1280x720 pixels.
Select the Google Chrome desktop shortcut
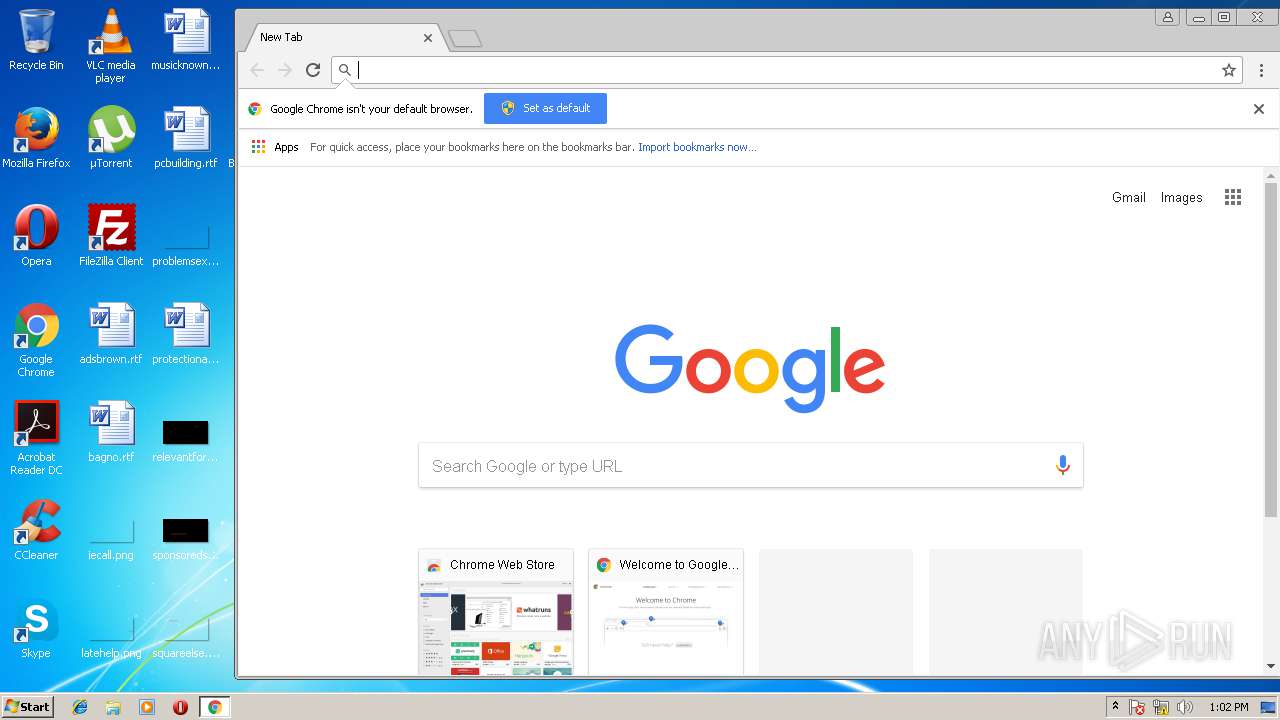pos(36,340)
